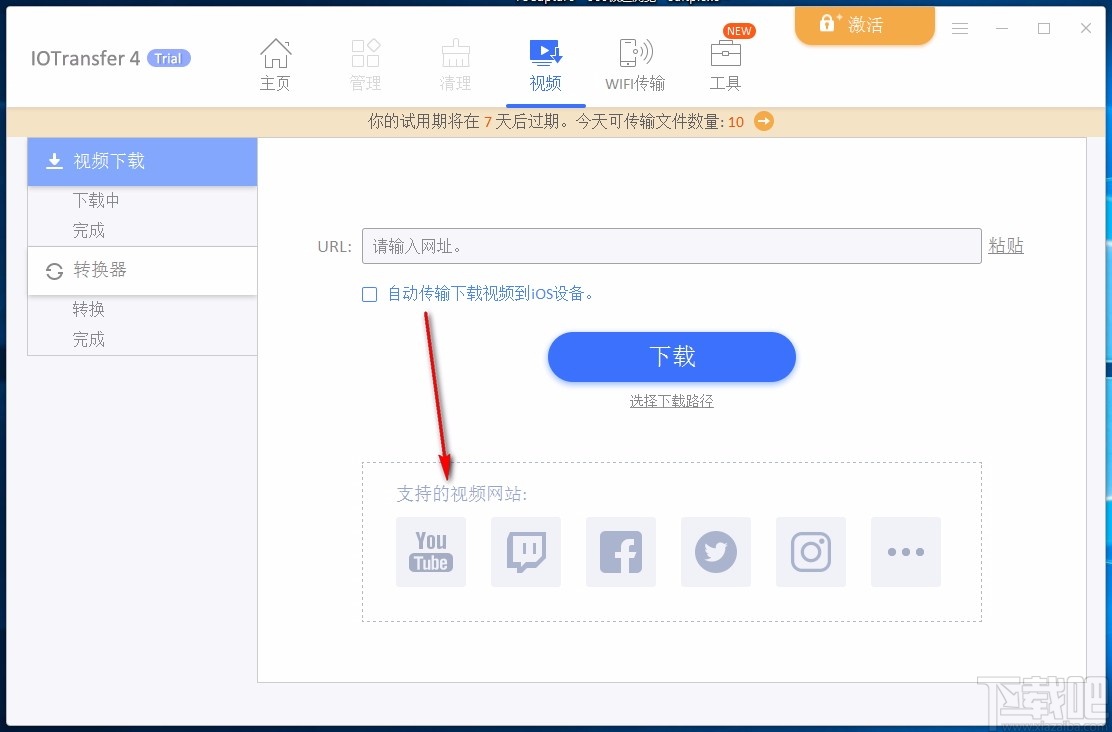Screen dimensions: 1112x732
Task: Click inside the URL input field
Action: tap(670, 245)
